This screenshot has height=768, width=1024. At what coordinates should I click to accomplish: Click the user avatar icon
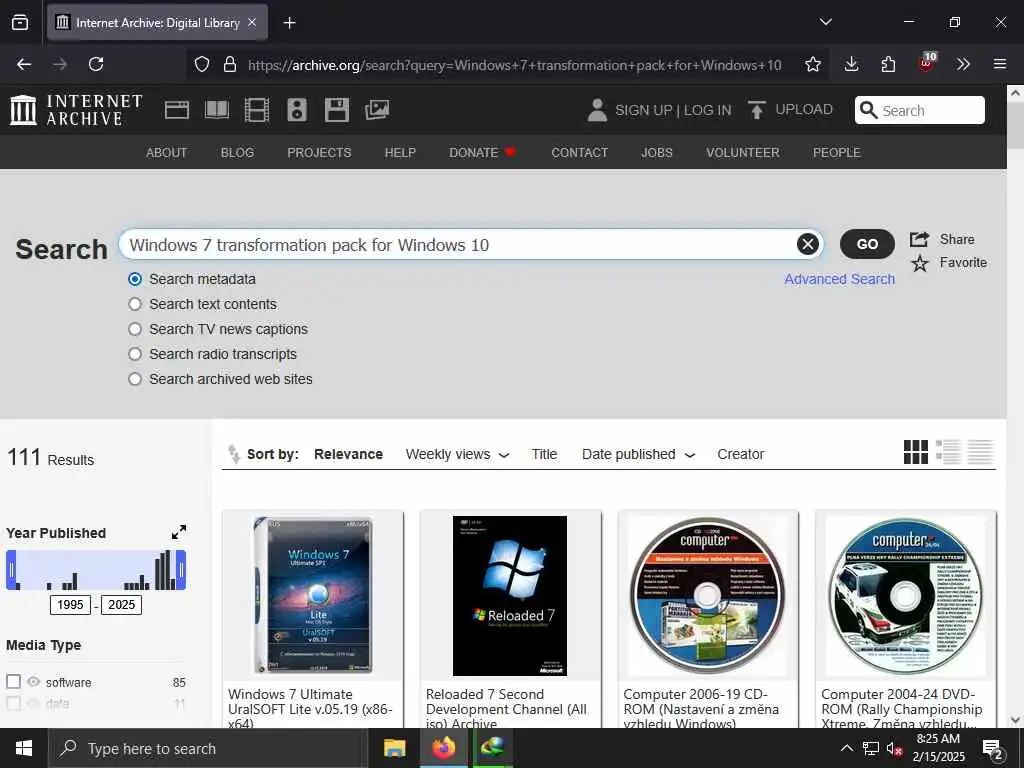pos(597,110)
